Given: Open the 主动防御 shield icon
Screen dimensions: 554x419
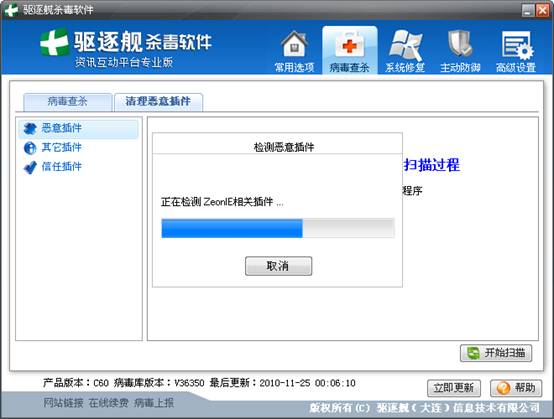Looking at the screenshot, I should 460,45.
